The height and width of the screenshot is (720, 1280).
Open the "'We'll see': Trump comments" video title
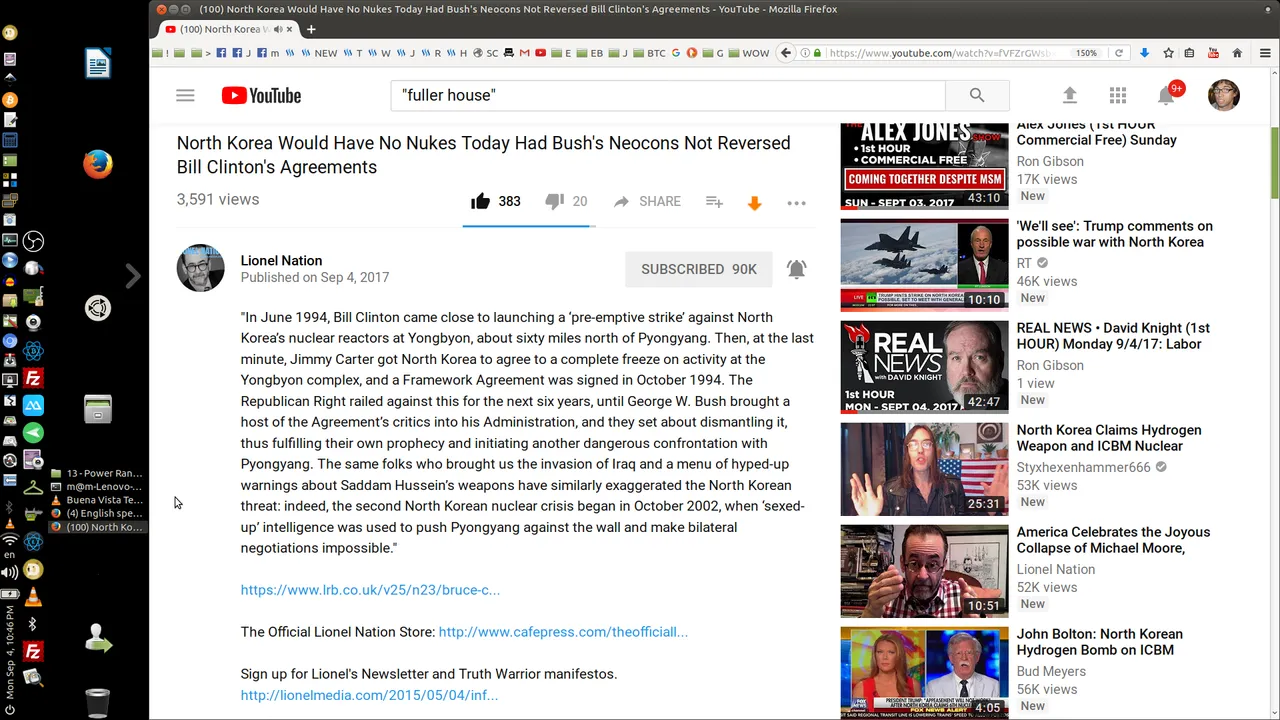tap(1114, 234)
